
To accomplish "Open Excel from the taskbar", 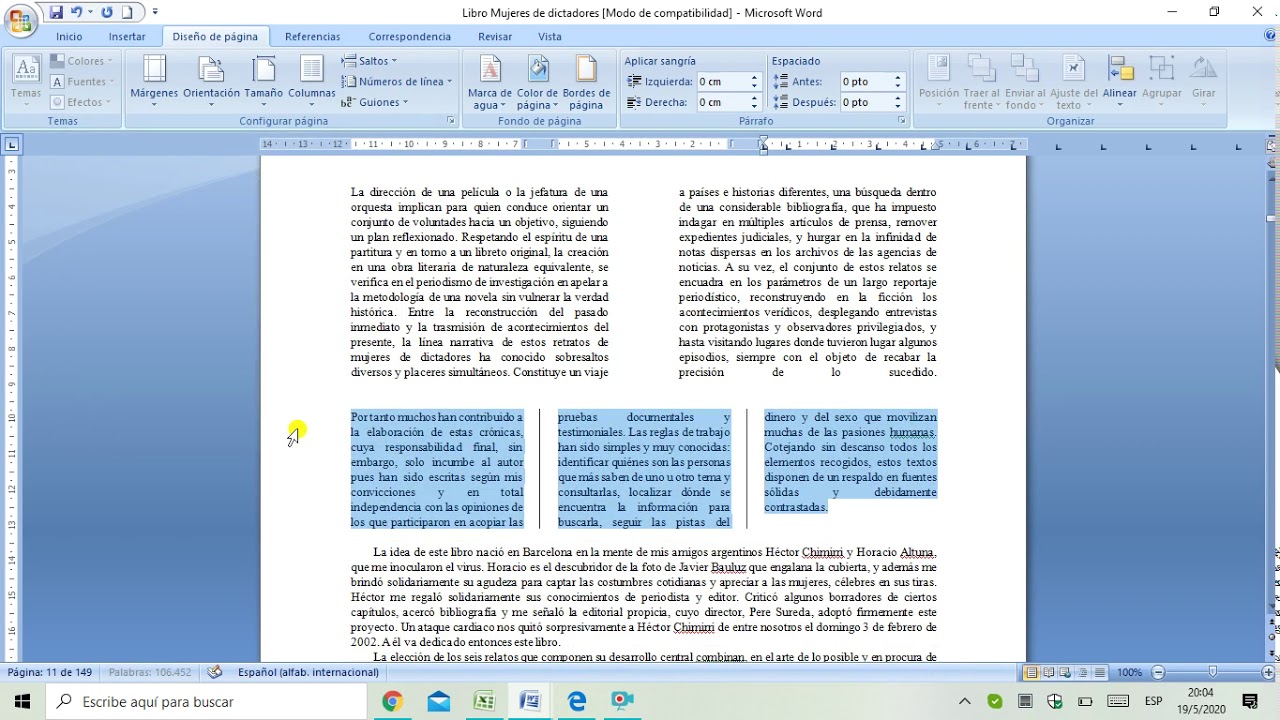I will [x=484, y=702].
